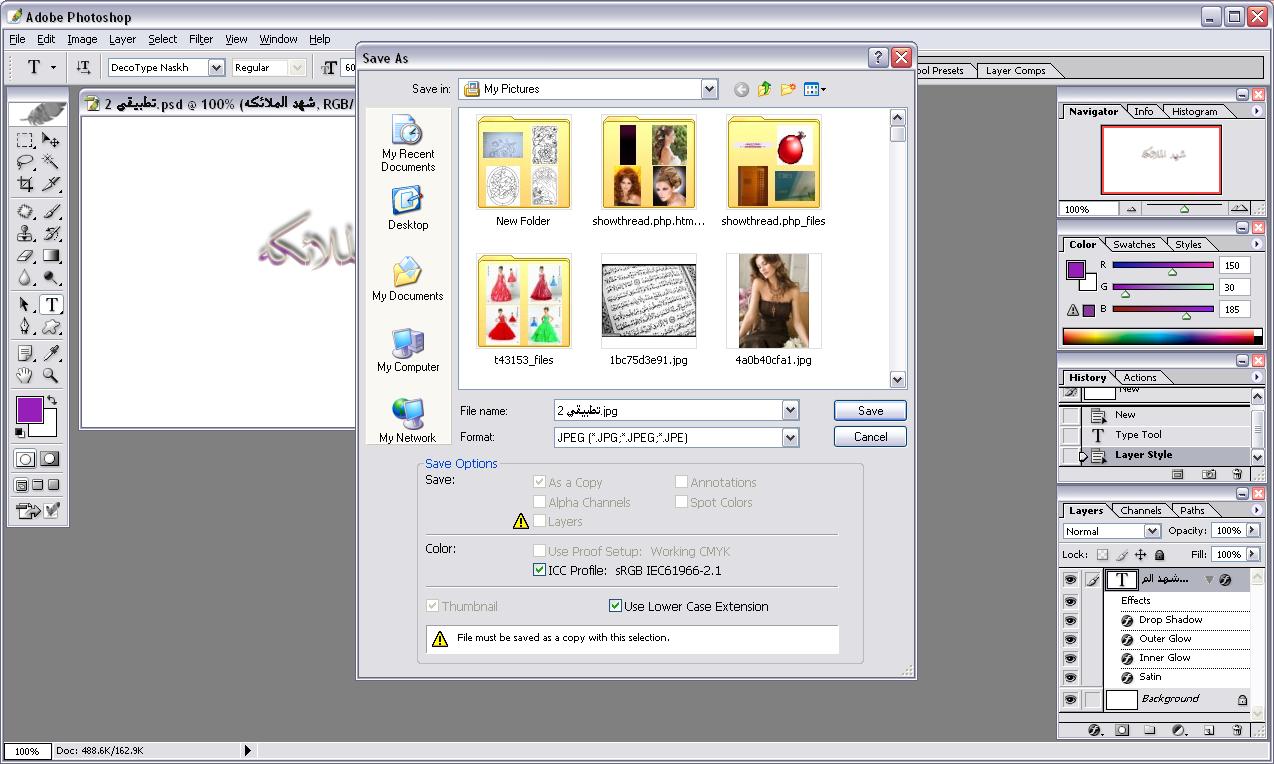Image resolution: width=1274 pixels, height=764 pixels.
Task: Hide the Background layer with its eye icon
Action: tap(1070, 700)
